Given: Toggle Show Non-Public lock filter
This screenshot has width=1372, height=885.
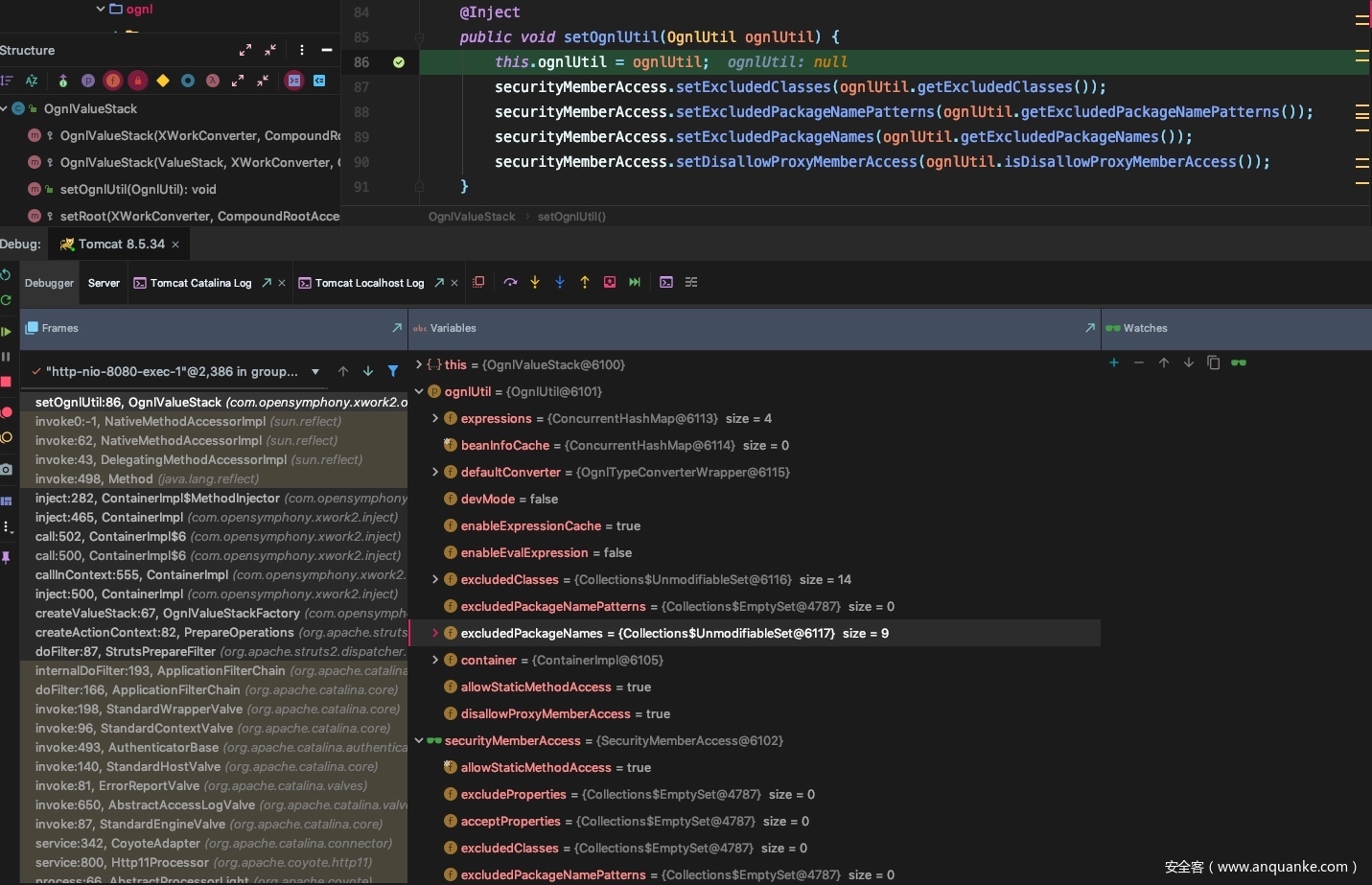Looking at the screenshot, I should coord(138,81).
